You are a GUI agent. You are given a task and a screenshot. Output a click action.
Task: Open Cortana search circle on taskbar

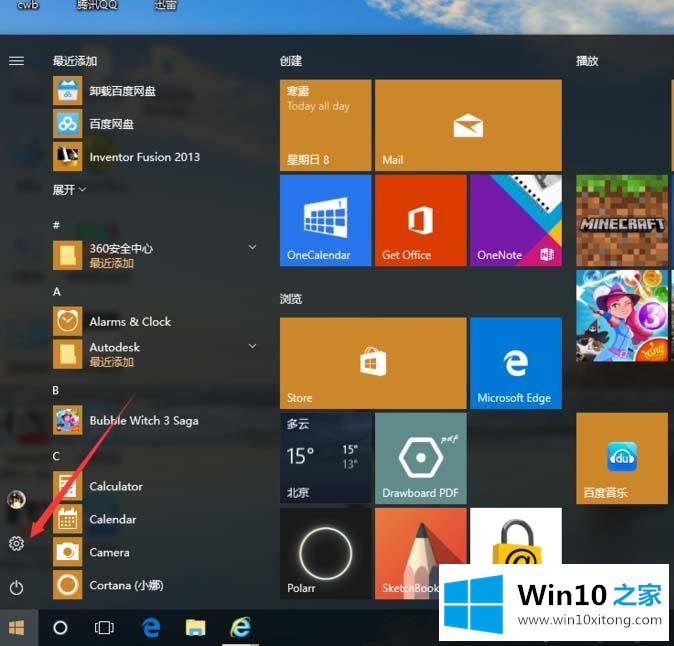click(x=60, y=628)
